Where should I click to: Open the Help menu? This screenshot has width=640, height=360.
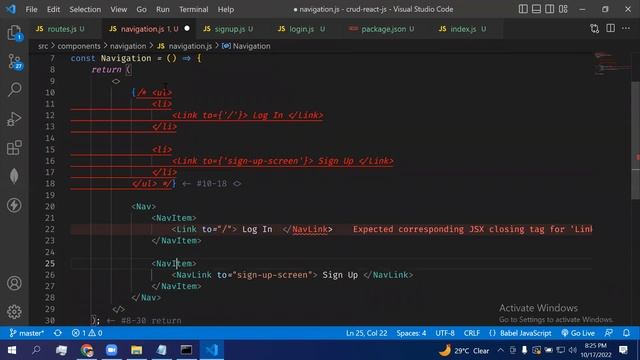point(226,9)
